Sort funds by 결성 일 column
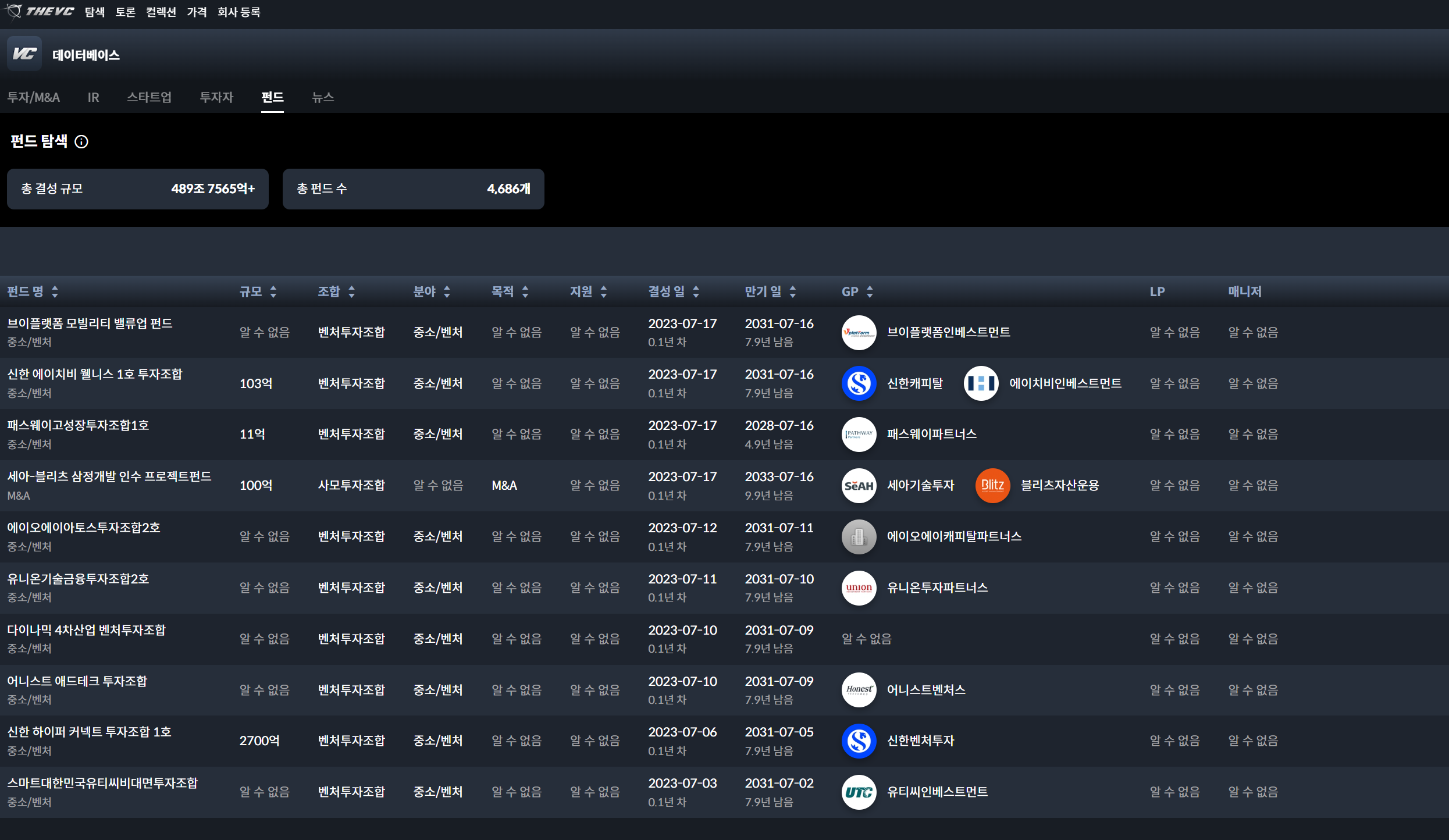Image resolution: width=1449 pixels, height=840 pixels. coord(674,291)
